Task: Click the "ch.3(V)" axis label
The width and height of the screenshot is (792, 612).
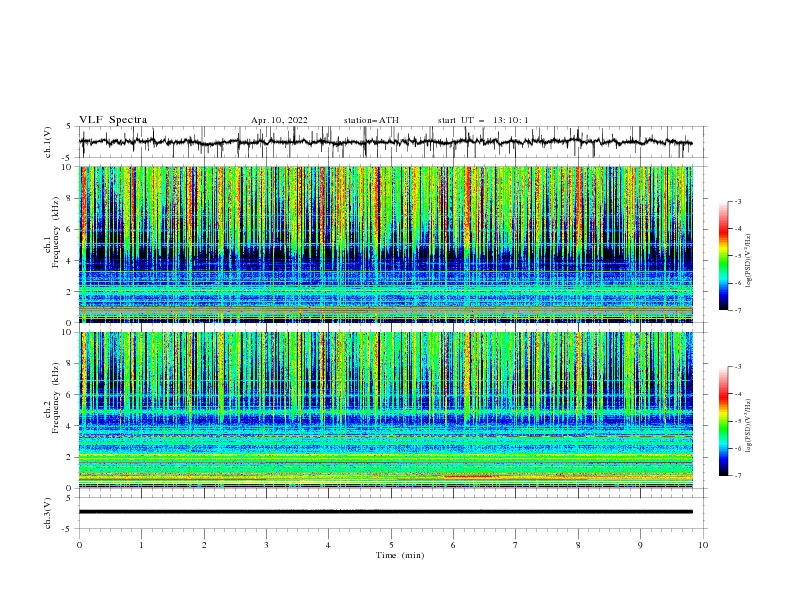Action: 48,513
